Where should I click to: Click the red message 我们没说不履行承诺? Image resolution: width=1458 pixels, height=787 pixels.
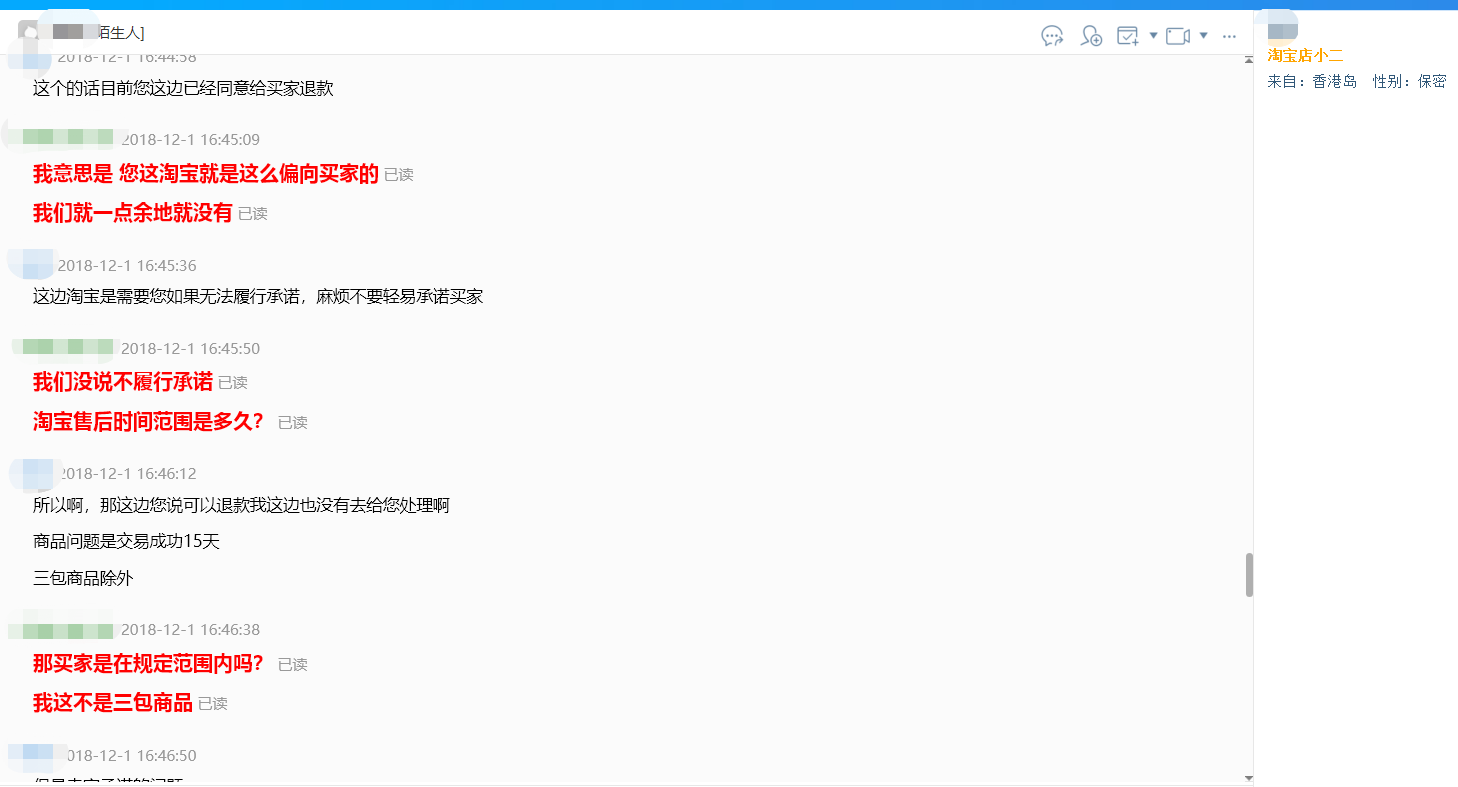(123, 382)
